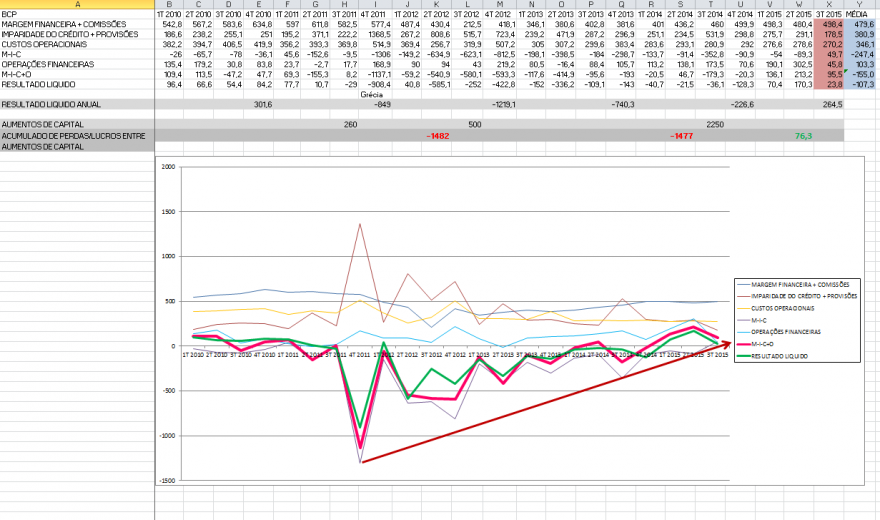Click chart y-axis label -500
This screenshot has height=520, width=880.
coord(167,391)
